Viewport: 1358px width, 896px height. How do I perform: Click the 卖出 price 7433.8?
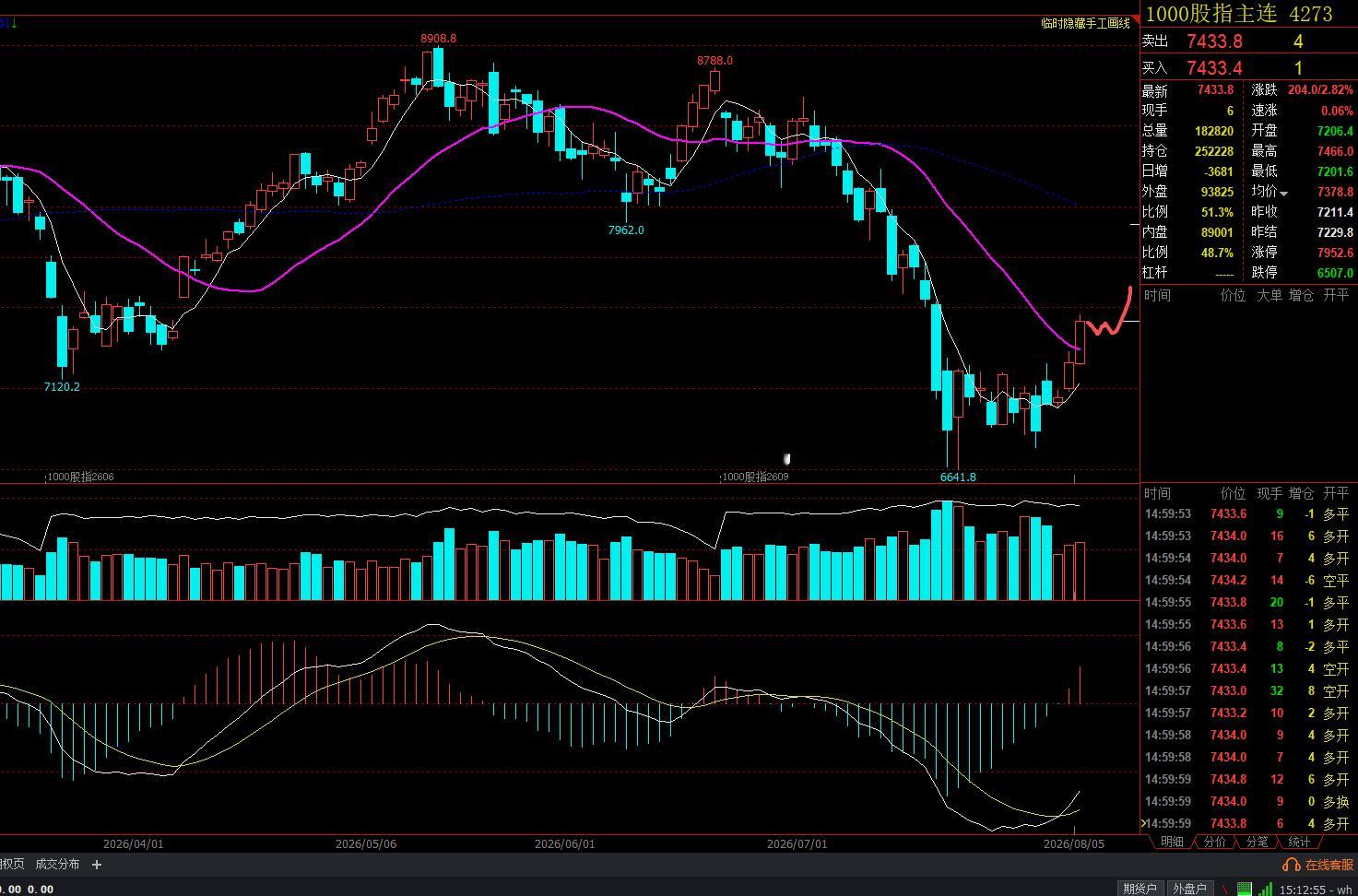tap(1214, 41)
